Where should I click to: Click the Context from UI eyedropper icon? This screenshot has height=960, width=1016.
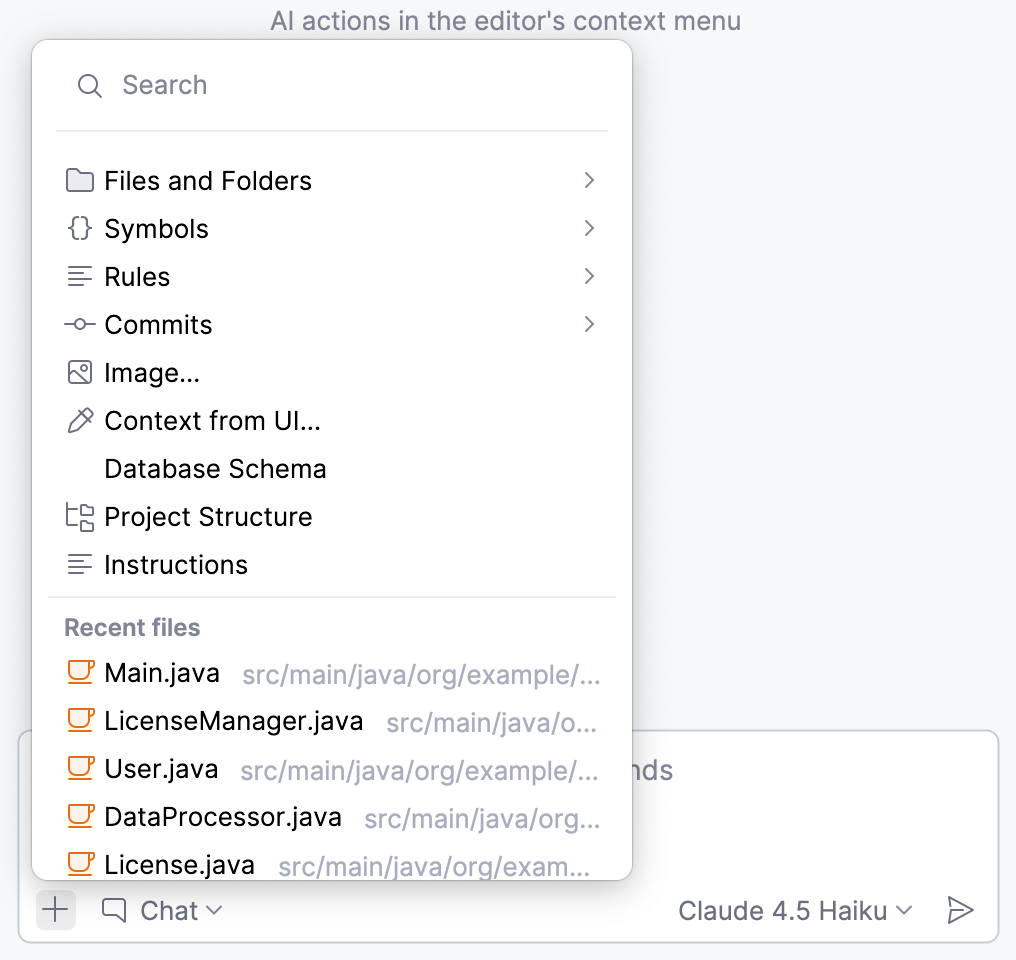click(x=80, y=421)
